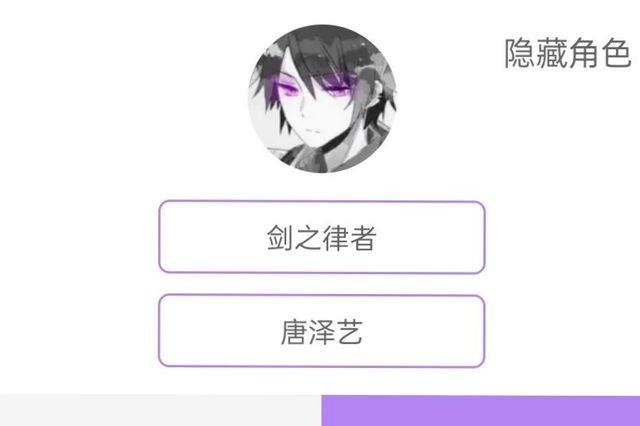Click the 律 character in the first option

tap(336, 238)
